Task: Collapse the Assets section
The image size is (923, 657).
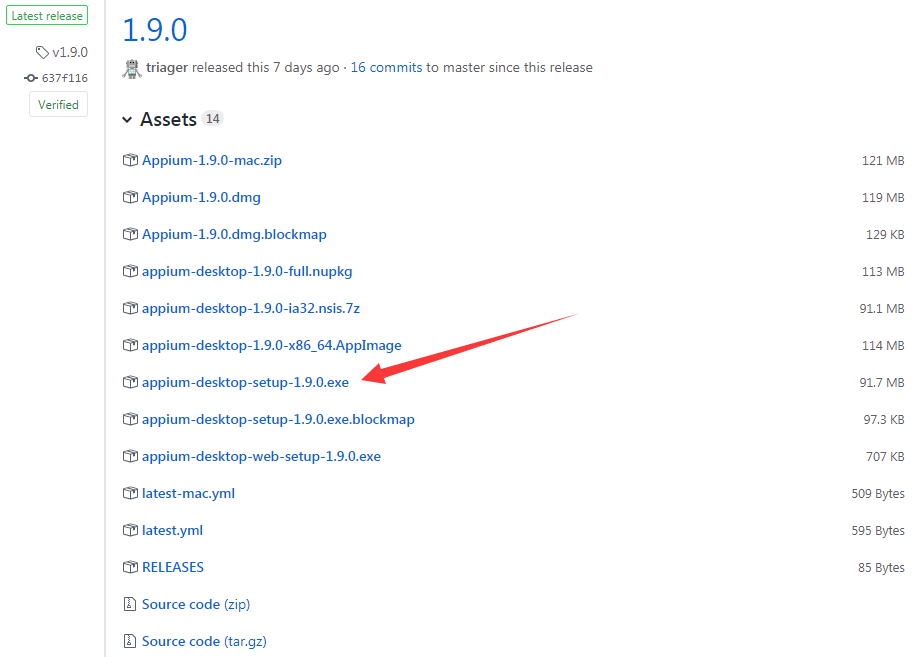Action: point(127,120)
